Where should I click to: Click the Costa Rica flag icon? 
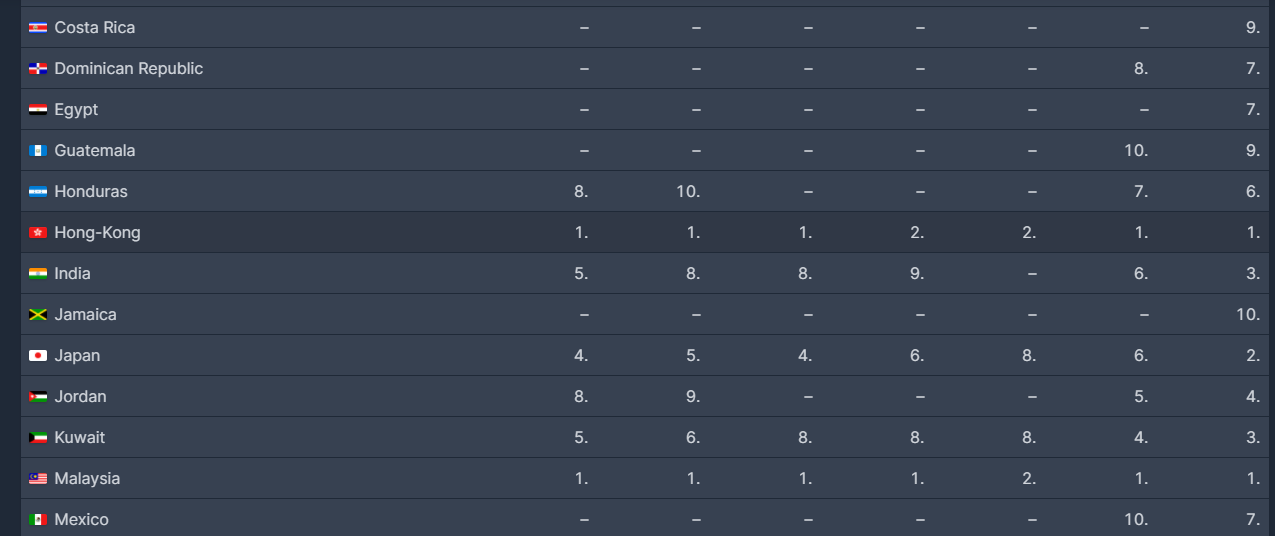click(x=38, y=28)
